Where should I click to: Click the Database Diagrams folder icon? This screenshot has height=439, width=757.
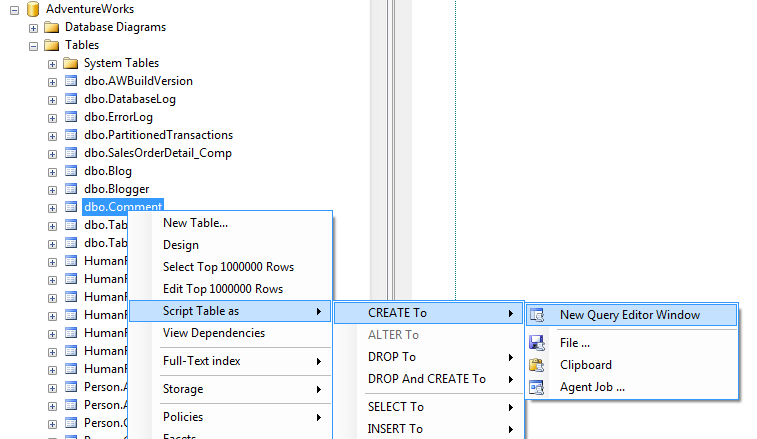coord(52,27)
